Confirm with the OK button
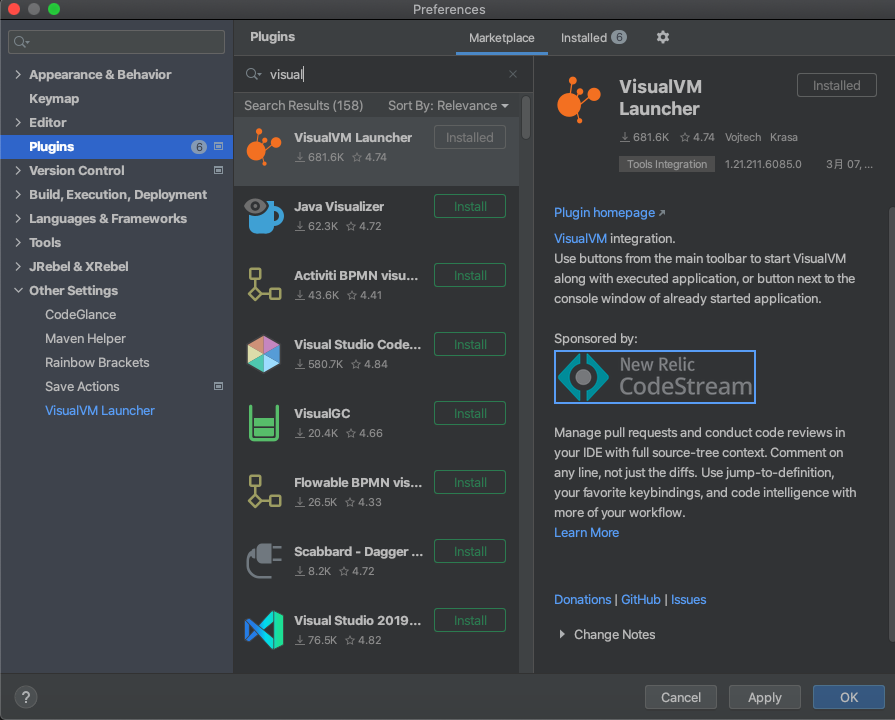 (849, 697)
